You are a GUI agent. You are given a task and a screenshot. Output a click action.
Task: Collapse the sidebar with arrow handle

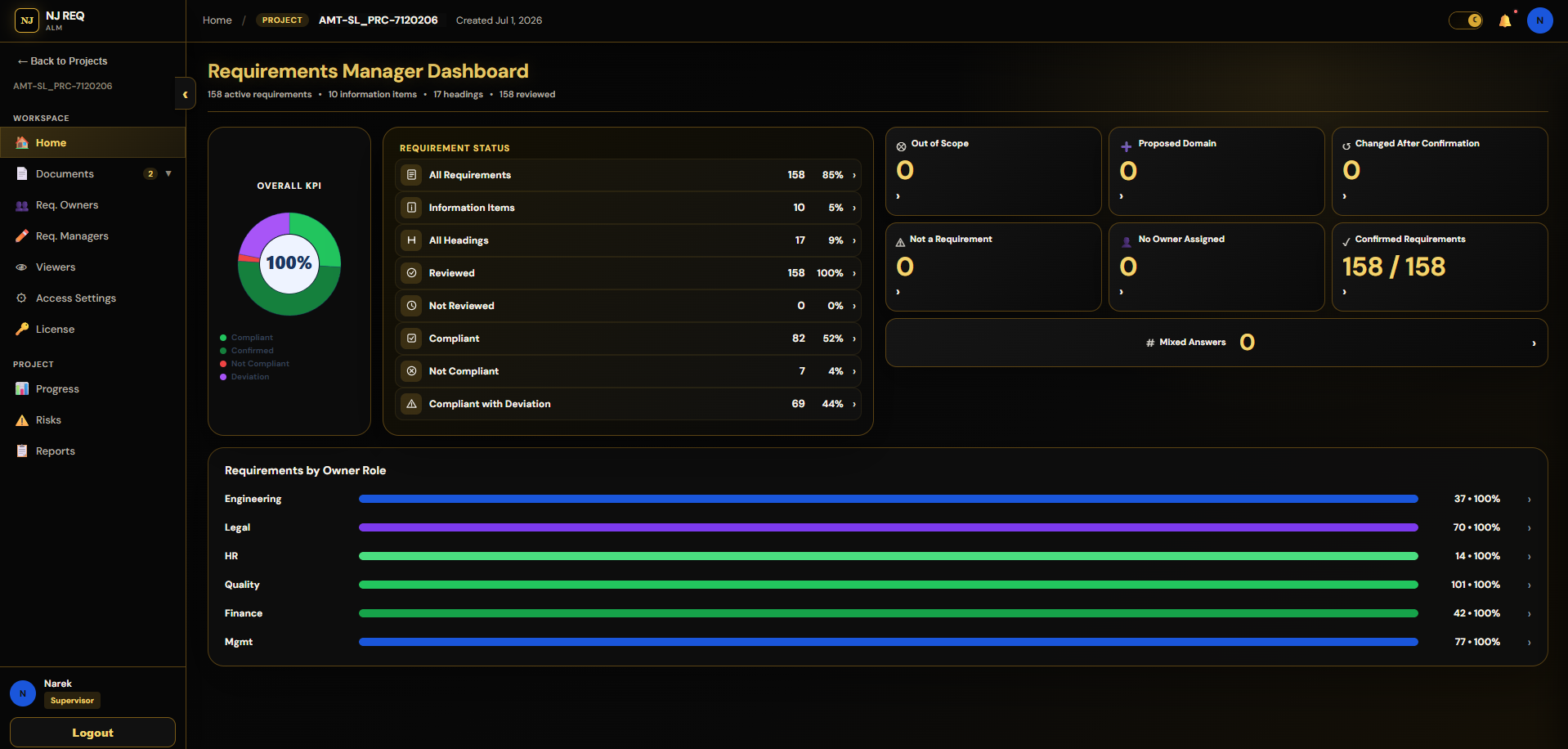point(185,94)
